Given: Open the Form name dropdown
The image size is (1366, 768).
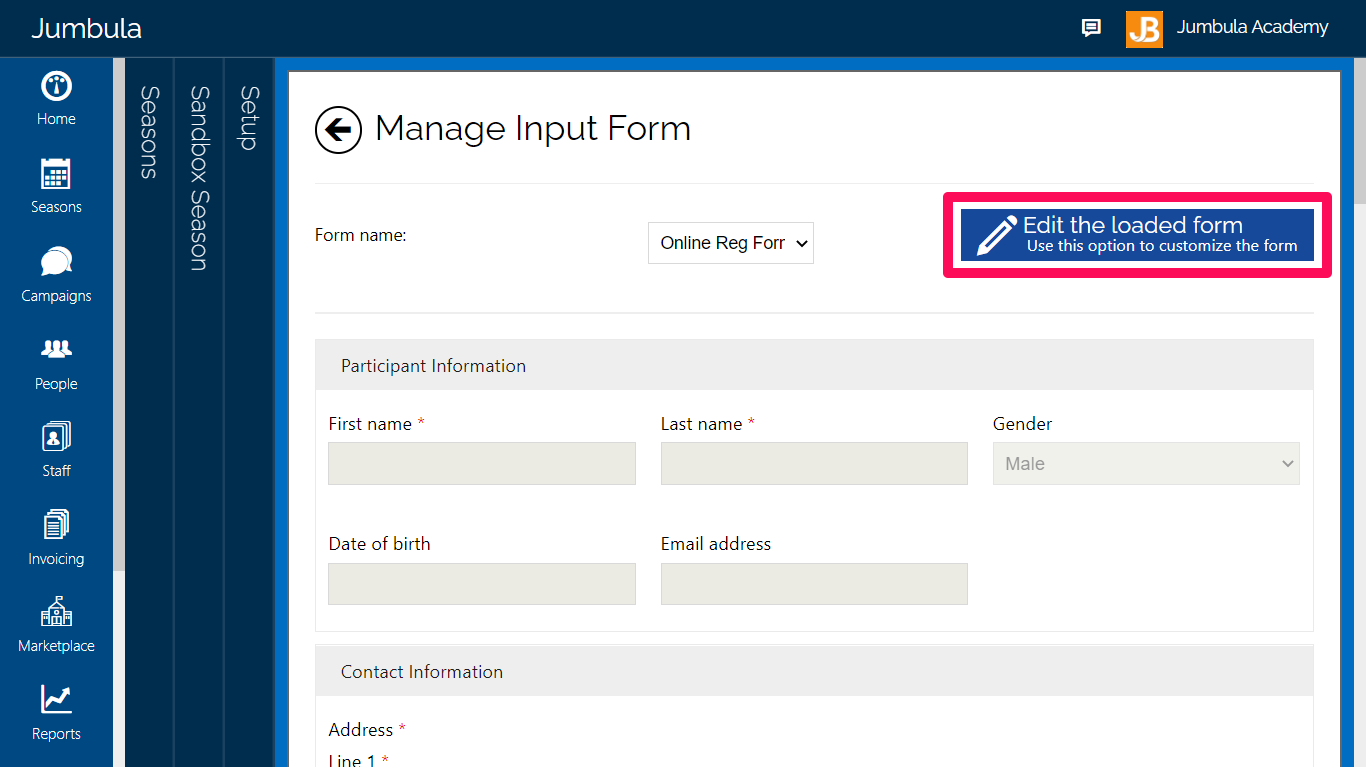Looking at the screenshot, I should point(731,243).
